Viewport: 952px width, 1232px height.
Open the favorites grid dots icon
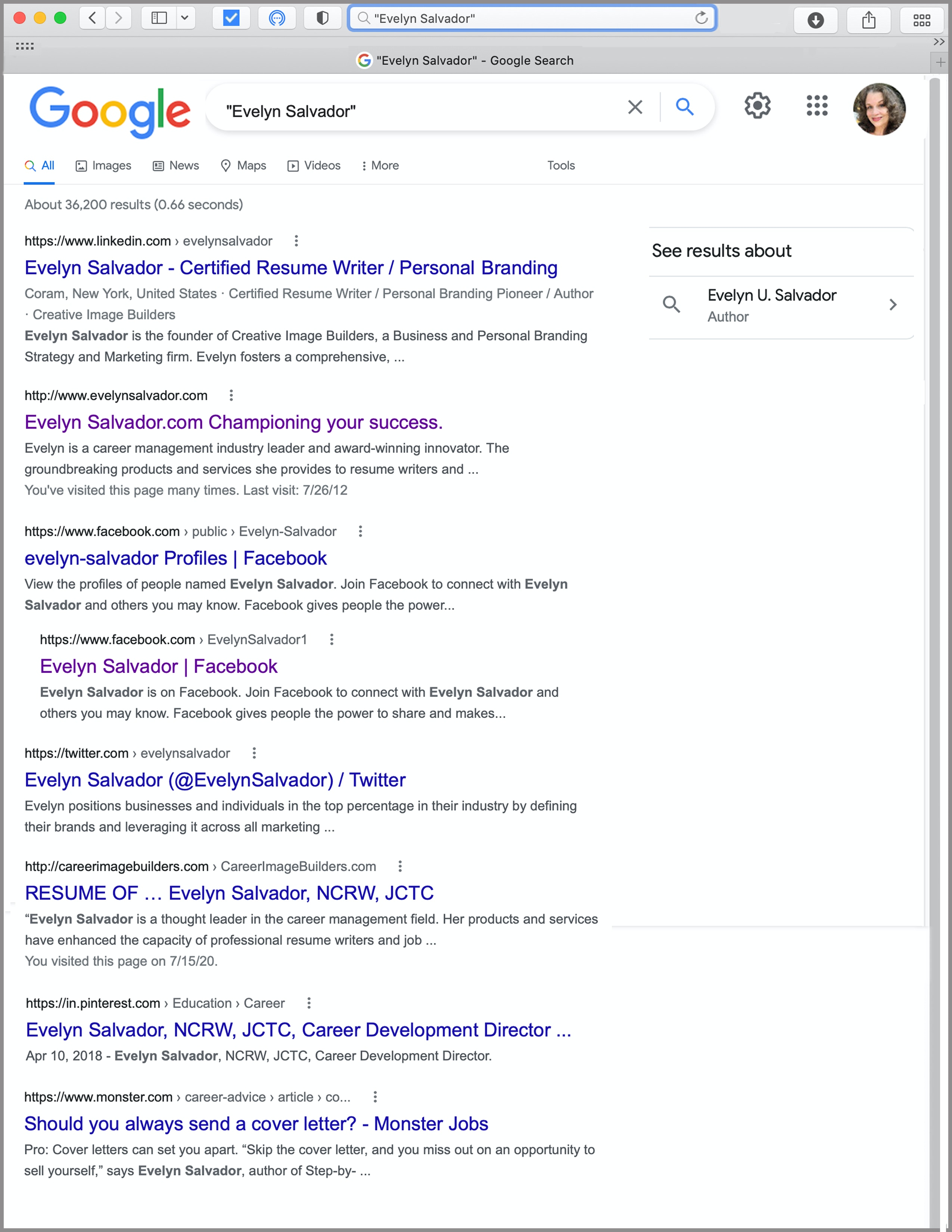pos(24,46)
